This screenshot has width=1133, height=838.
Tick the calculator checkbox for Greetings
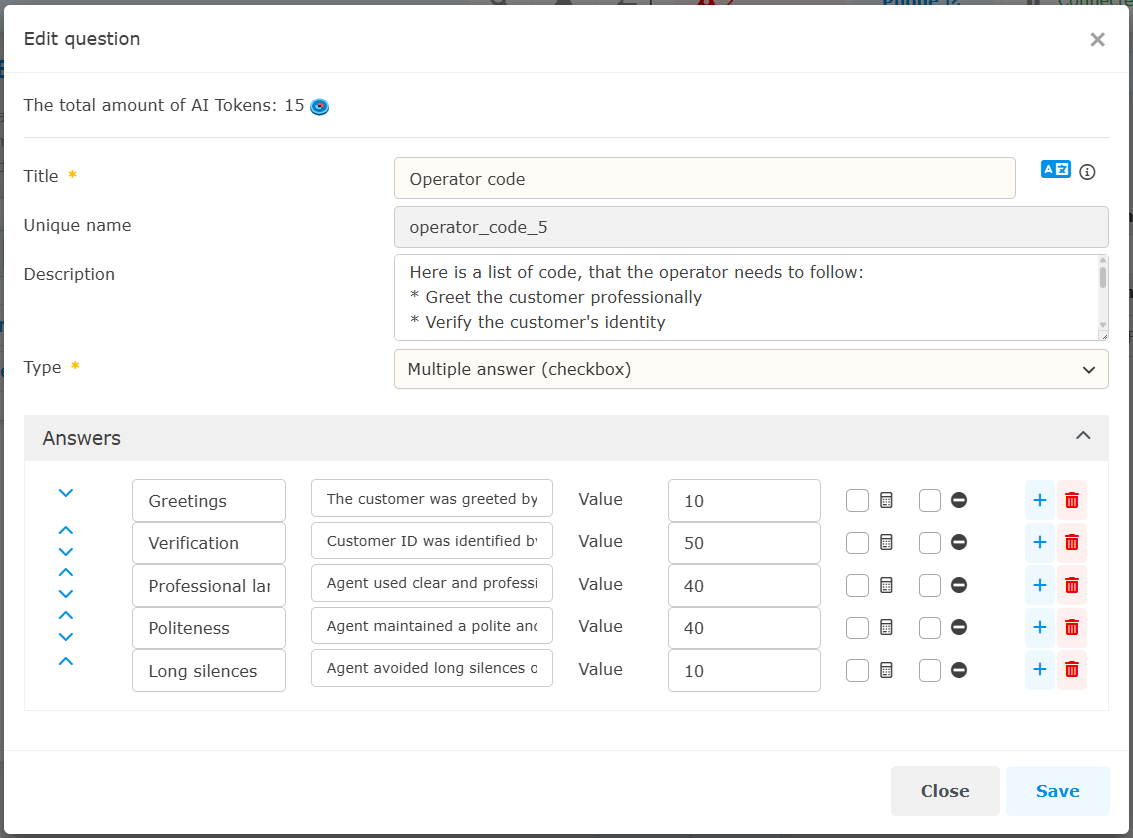(857, 500)
